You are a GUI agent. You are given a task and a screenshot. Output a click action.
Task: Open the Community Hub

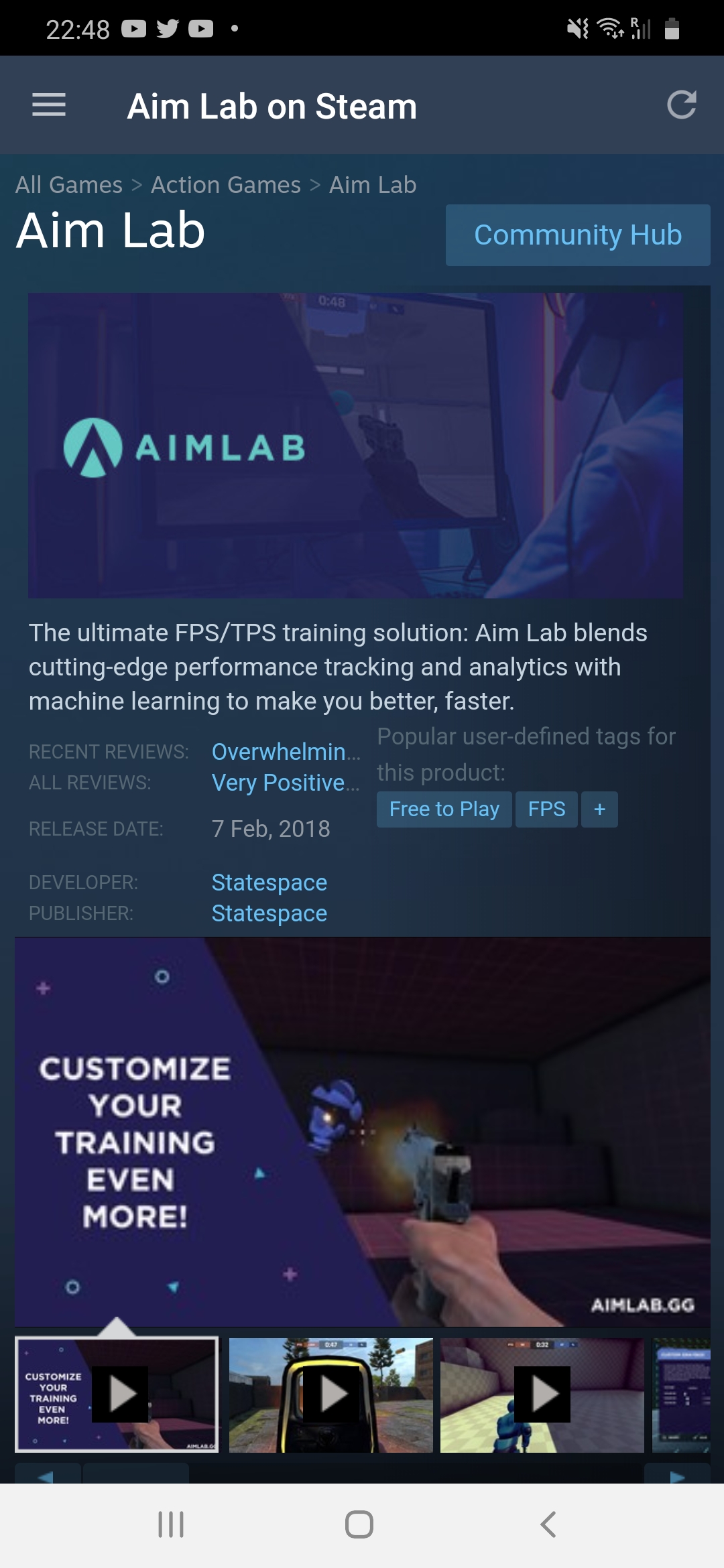(578, 235)
